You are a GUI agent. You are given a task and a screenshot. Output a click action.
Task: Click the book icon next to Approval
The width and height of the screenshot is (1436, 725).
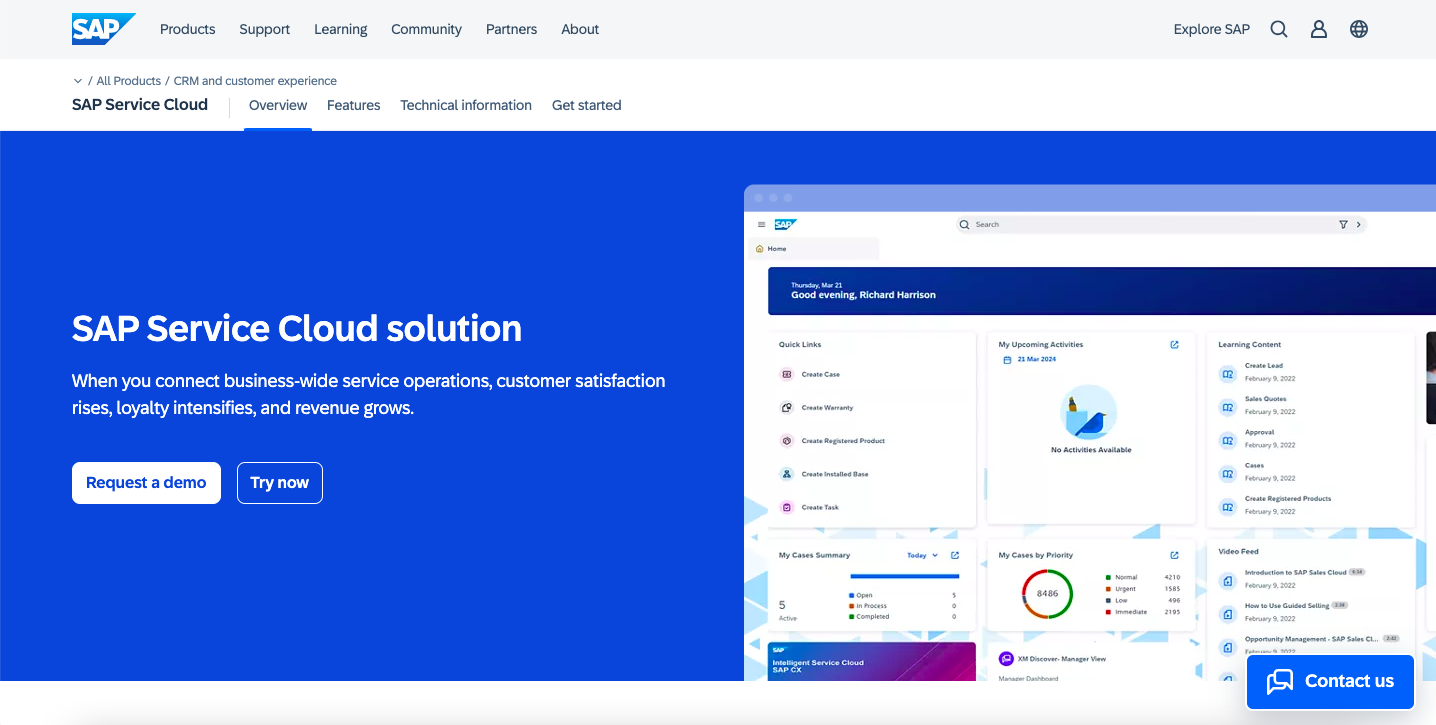[1228, 440]
